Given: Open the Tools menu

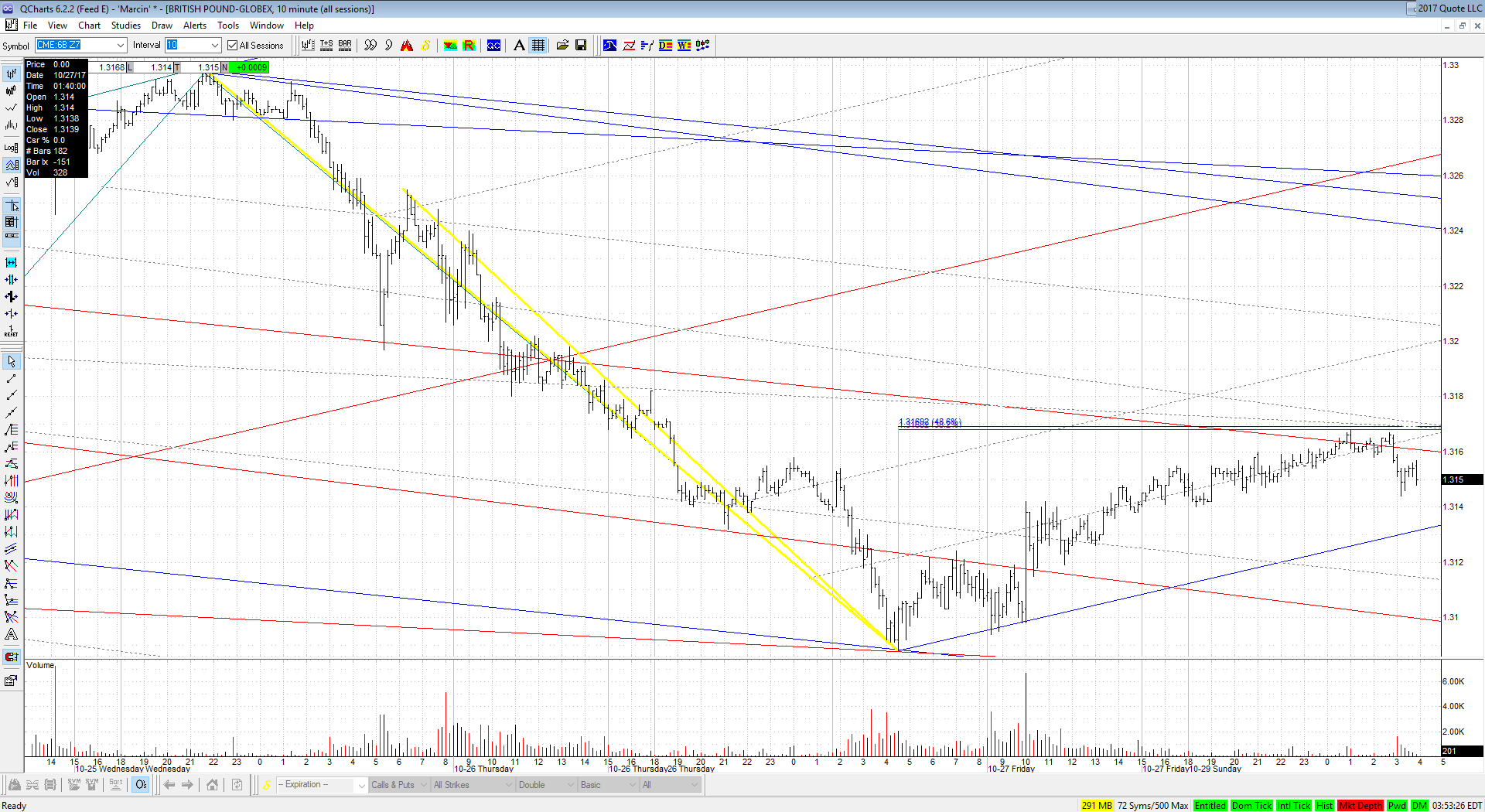Looking at the screenshot, I should point(228,26).
